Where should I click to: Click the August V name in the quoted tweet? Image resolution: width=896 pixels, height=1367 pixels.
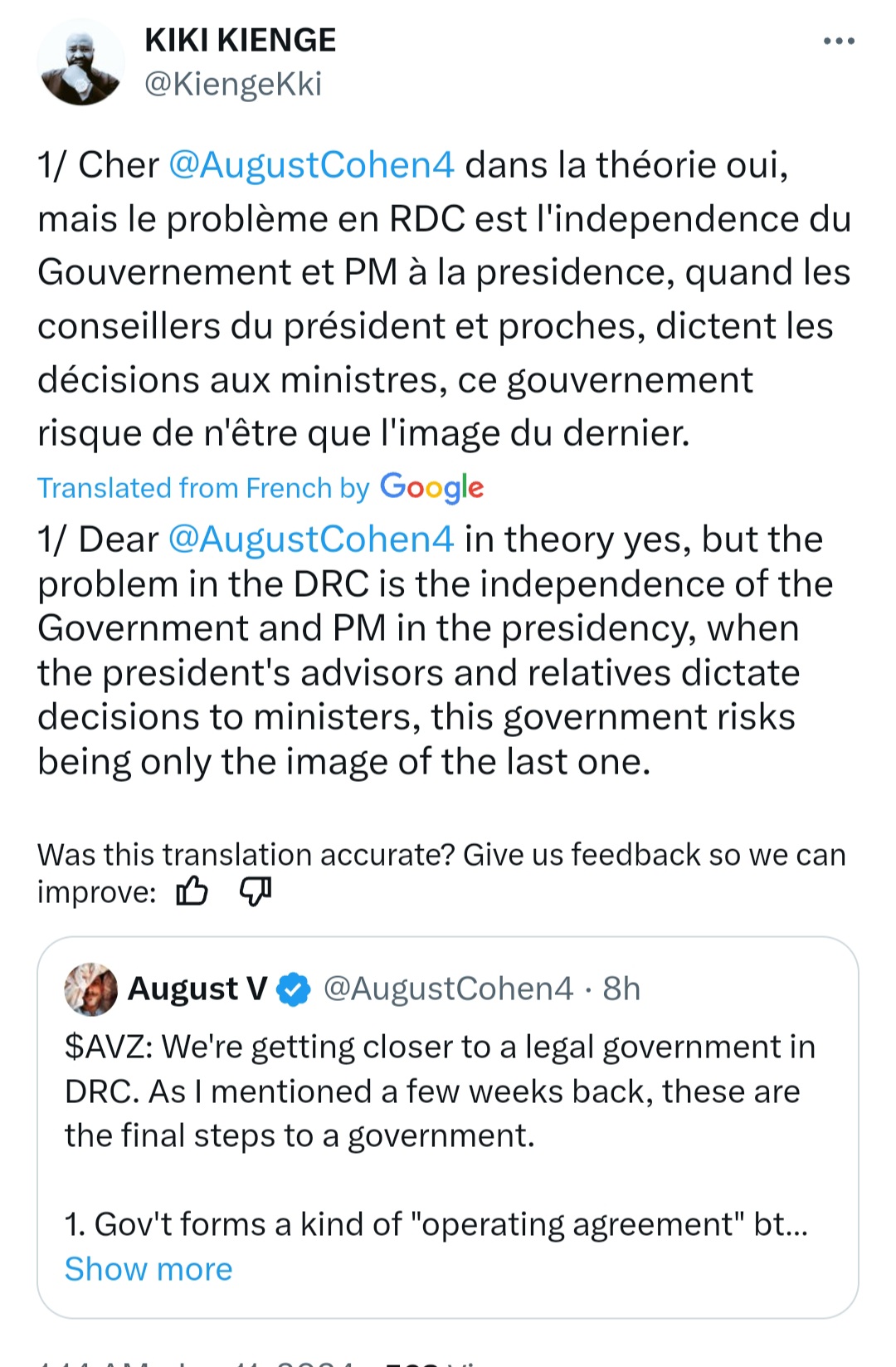click(x=197, y=989)
